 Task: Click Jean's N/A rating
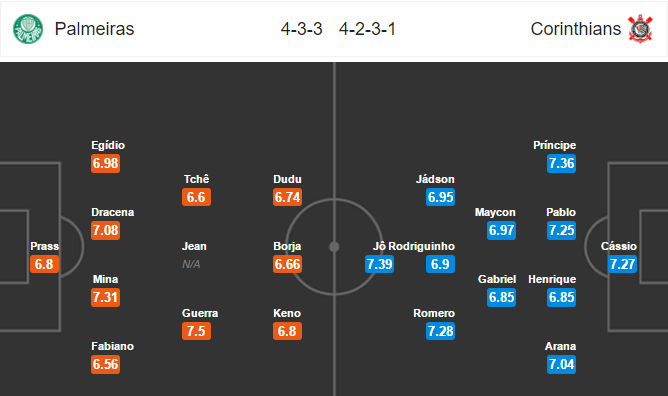pos(191,264)
